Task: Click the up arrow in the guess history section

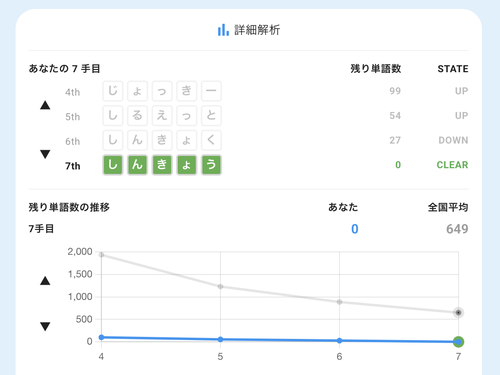Action: pyautogui.click(x=45, y=105)
